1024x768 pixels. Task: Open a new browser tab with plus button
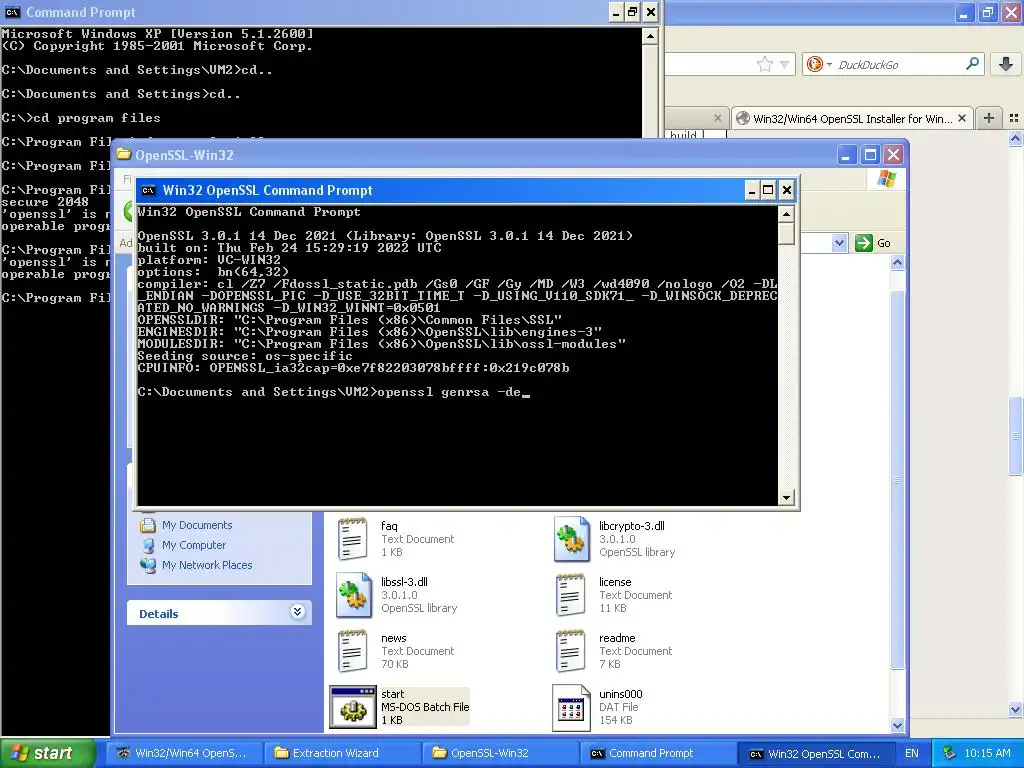pos(989,118)
